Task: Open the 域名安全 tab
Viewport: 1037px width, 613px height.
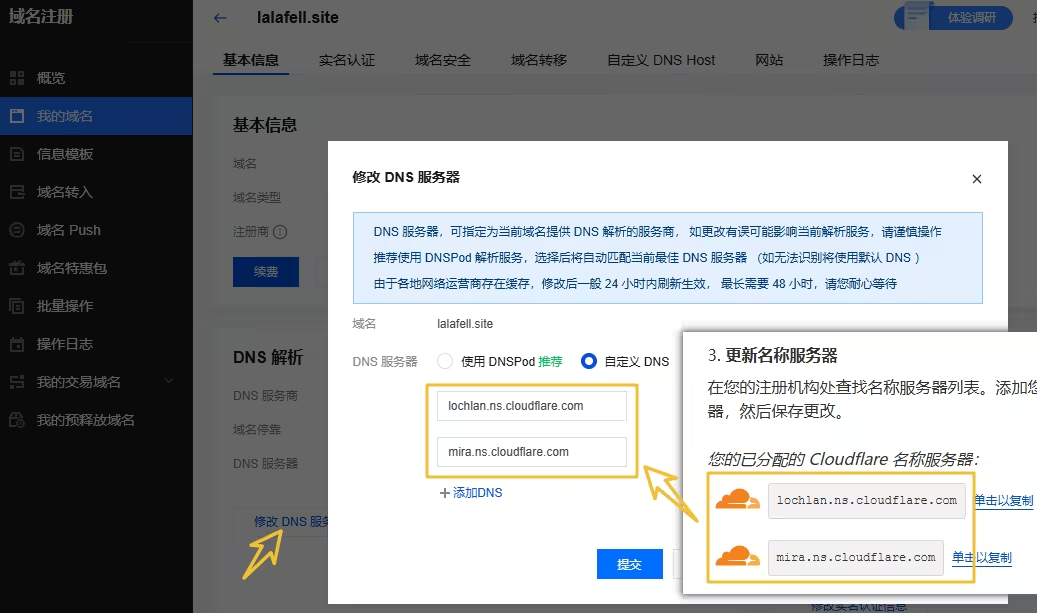Action: coord(442,60)
